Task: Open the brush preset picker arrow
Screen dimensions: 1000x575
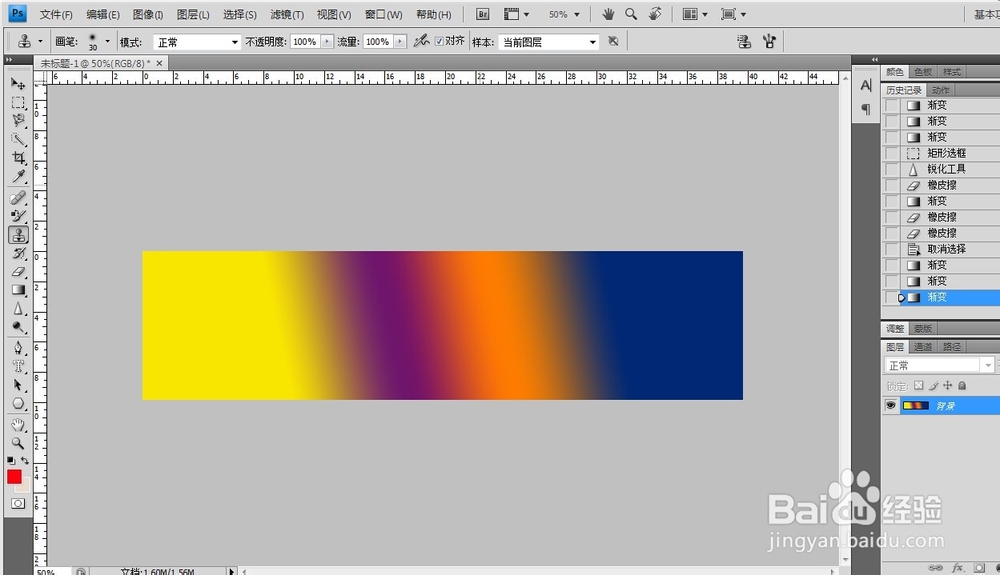Action: pyautogui.click(x=107, y=41)
